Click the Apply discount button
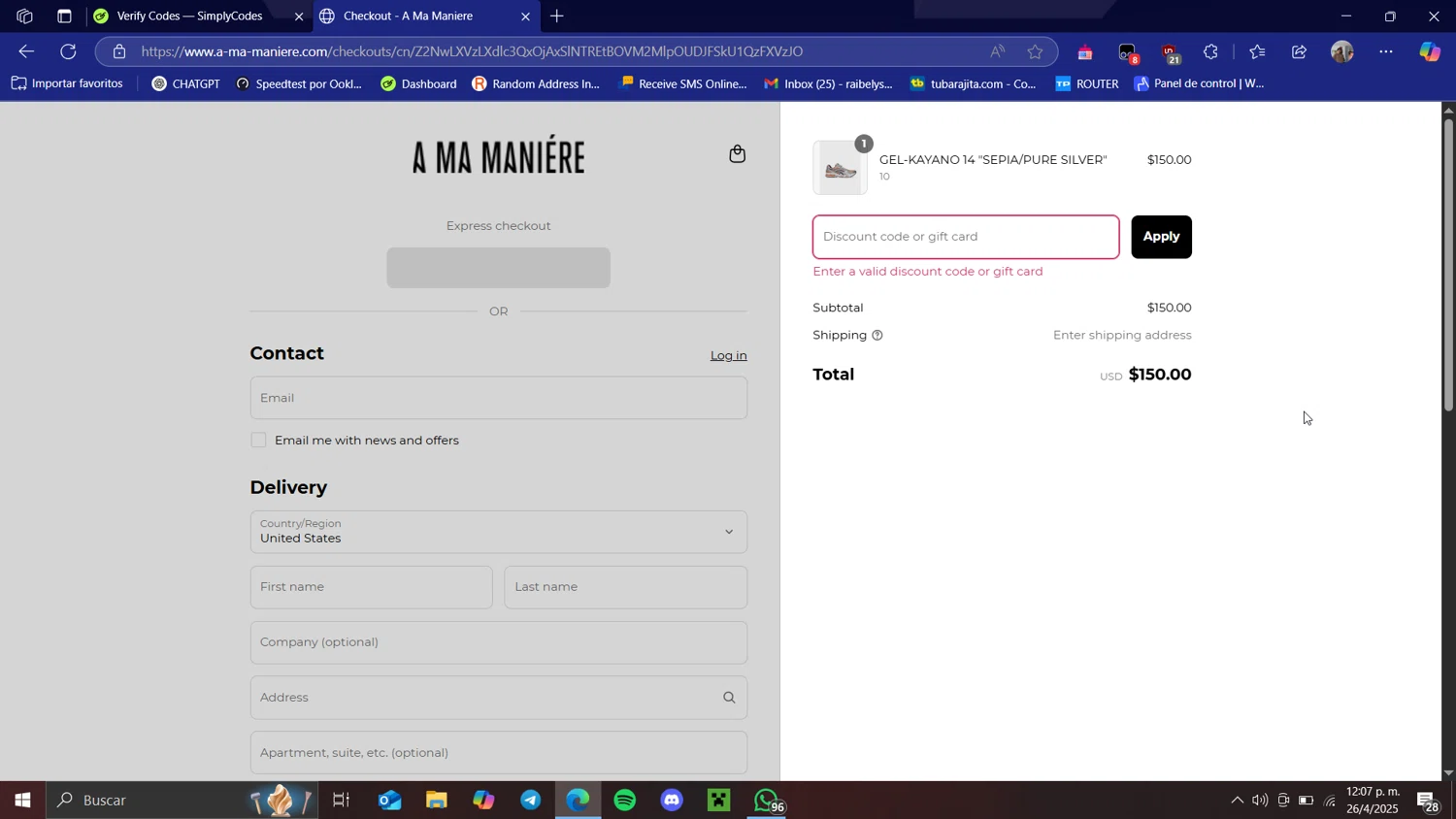 (x=1161, y=237)
